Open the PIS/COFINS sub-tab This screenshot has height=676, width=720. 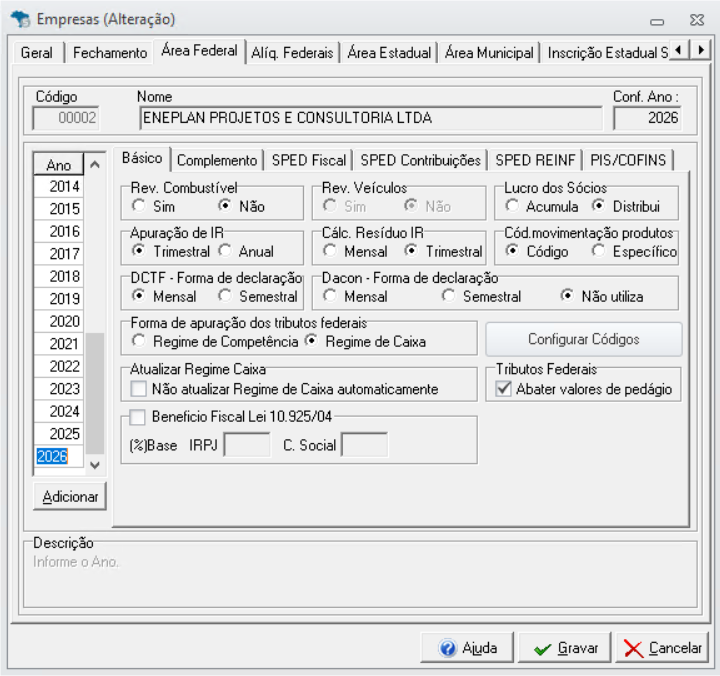[x=628, y=160]
